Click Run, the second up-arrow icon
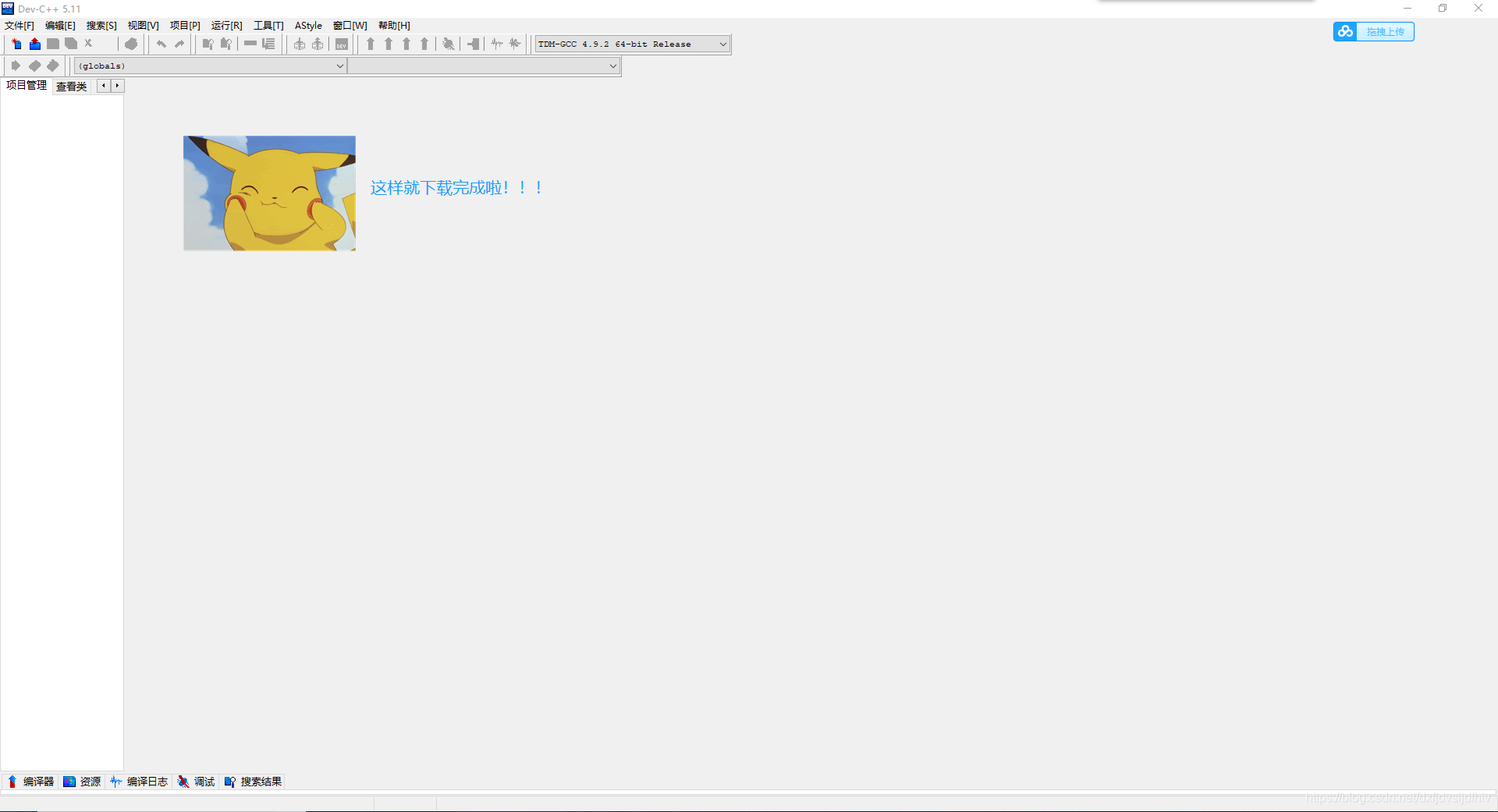1498x812 pixels. point(389,44)
